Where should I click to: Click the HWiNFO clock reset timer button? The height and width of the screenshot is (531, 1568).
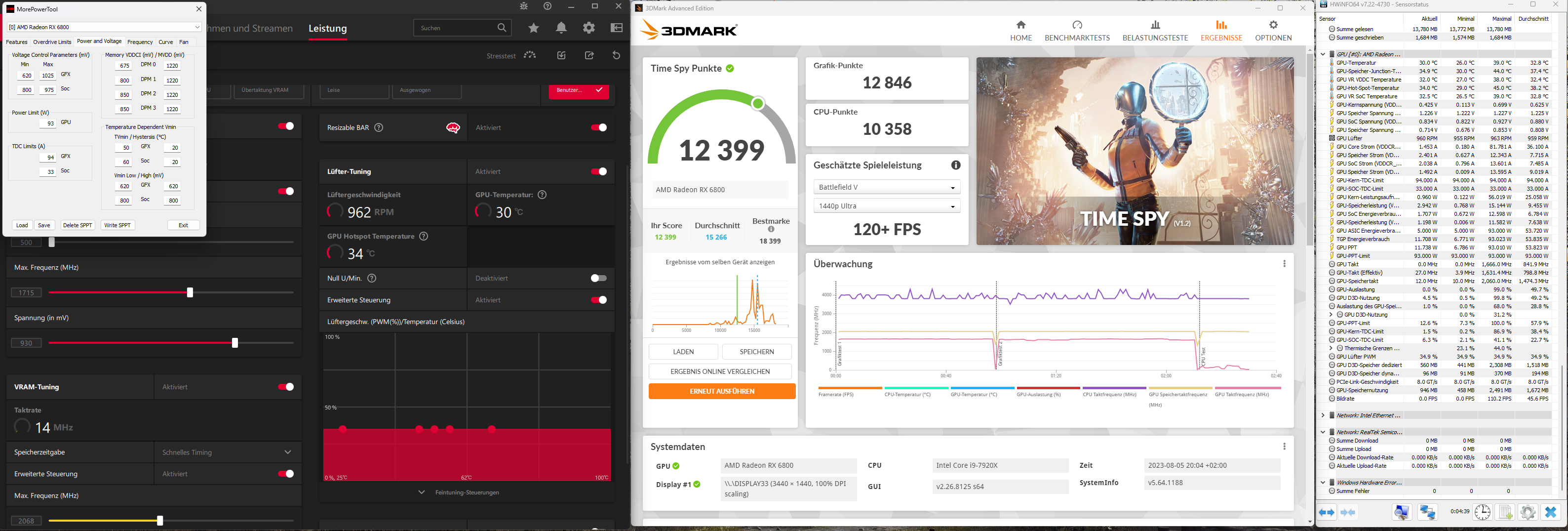pyautogui.click(x=1482, y=513)
